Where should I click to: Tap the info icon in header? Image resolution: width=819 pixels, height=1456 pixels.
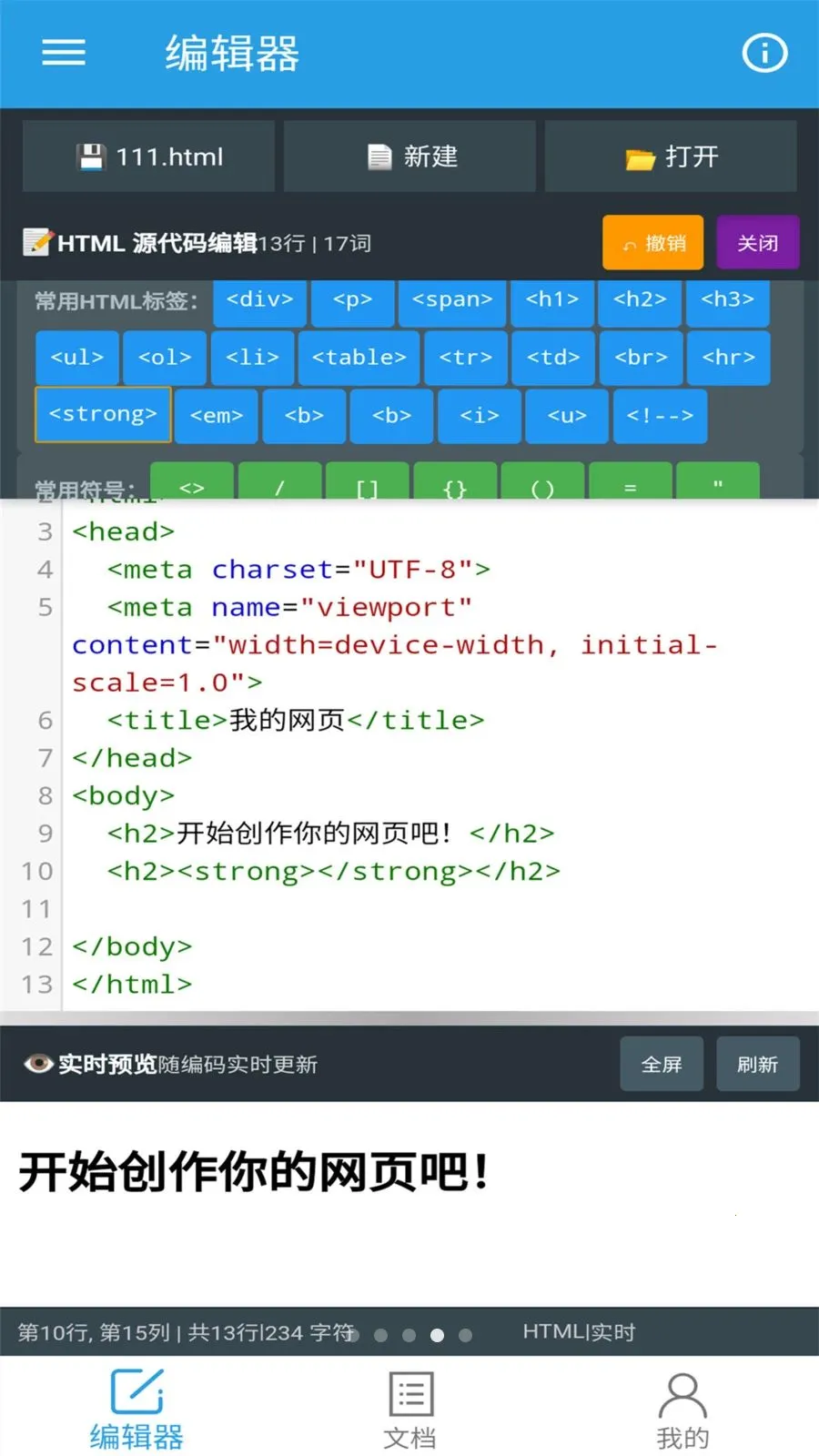point(764,53)
